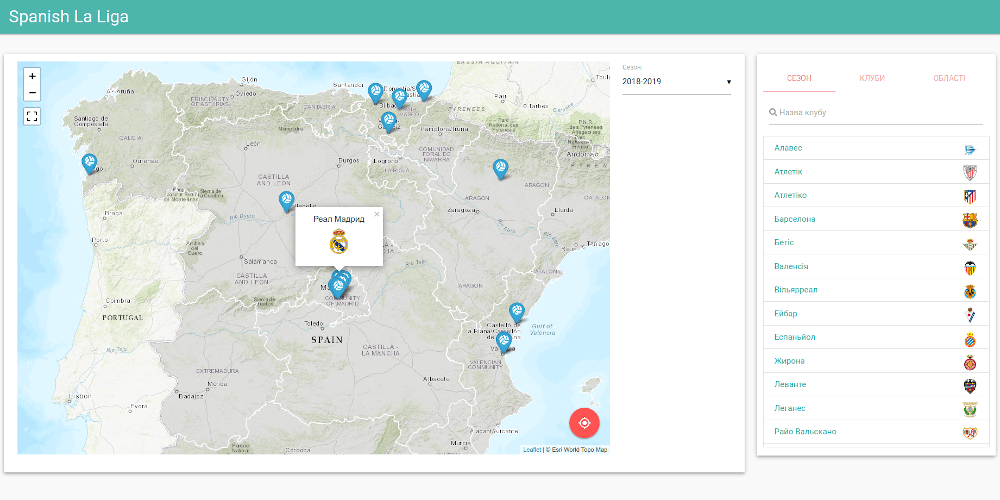Select the map marker near Vigo on west coast
This screenshot has width=1000, height=500.
click(89, 163)
